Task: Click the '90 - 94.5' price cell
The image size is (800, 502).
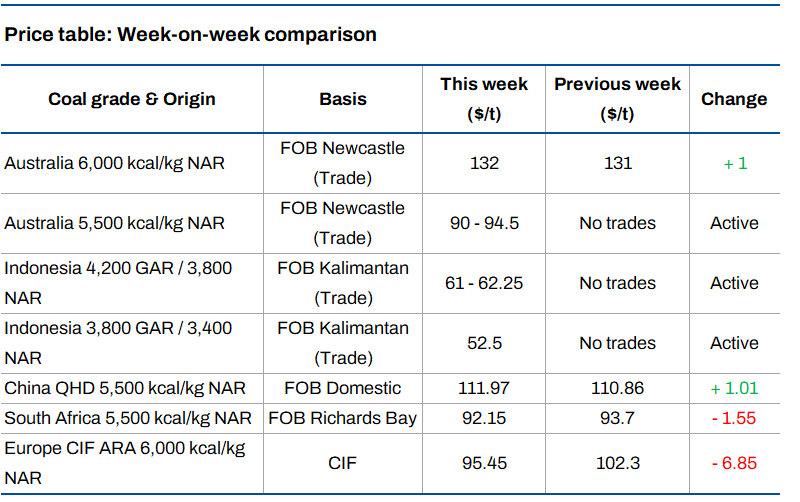Action: pyautogui.click(x=484, y=223)
